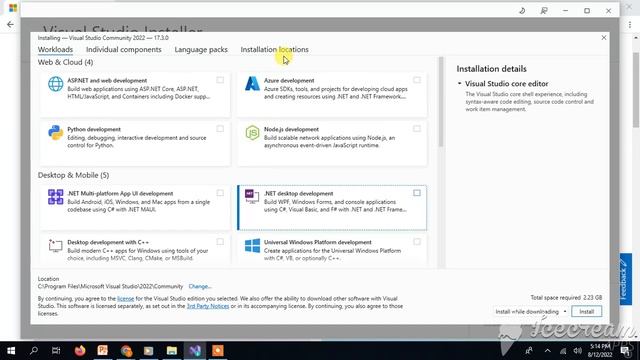Open the orange recorder taskbar app
640x360 pixels.
(218, 351)
